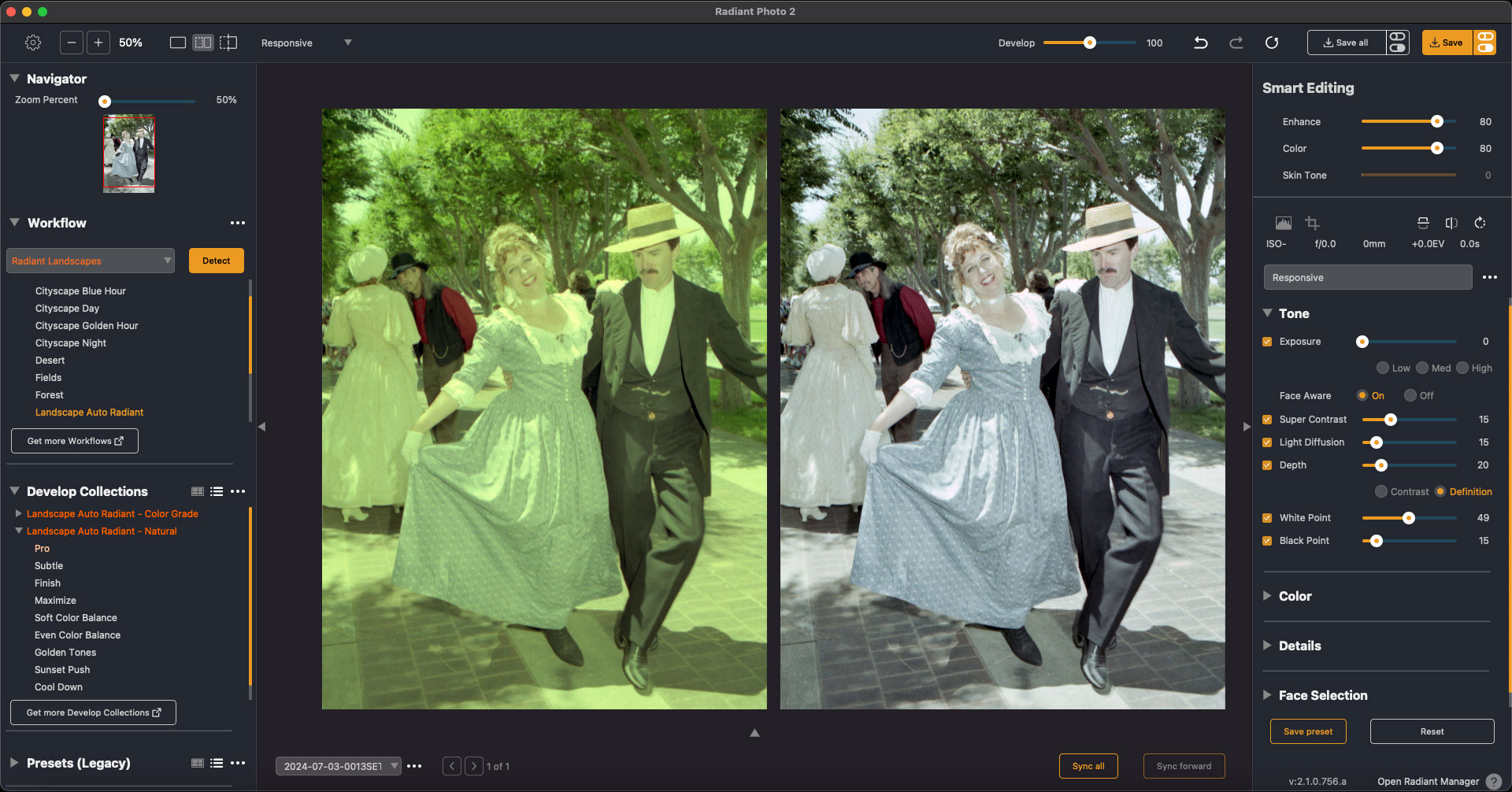The width and height of the screenshot is (1512, 792).
Task: Open the Radiant Landscapes workflow dropdown
Action: point(91,261)
